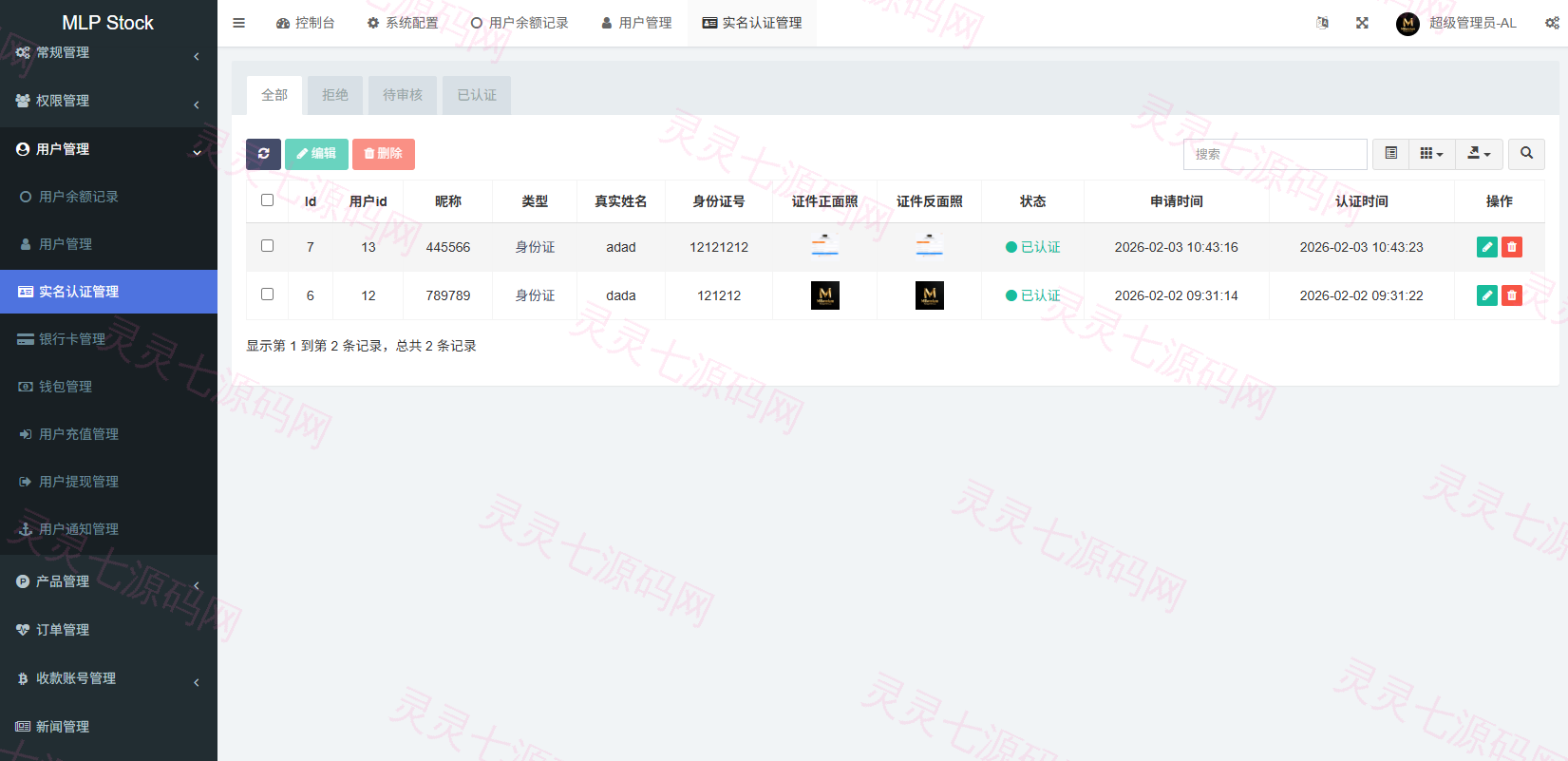Open the 系统配置 top tab

[x=403, y=23]
